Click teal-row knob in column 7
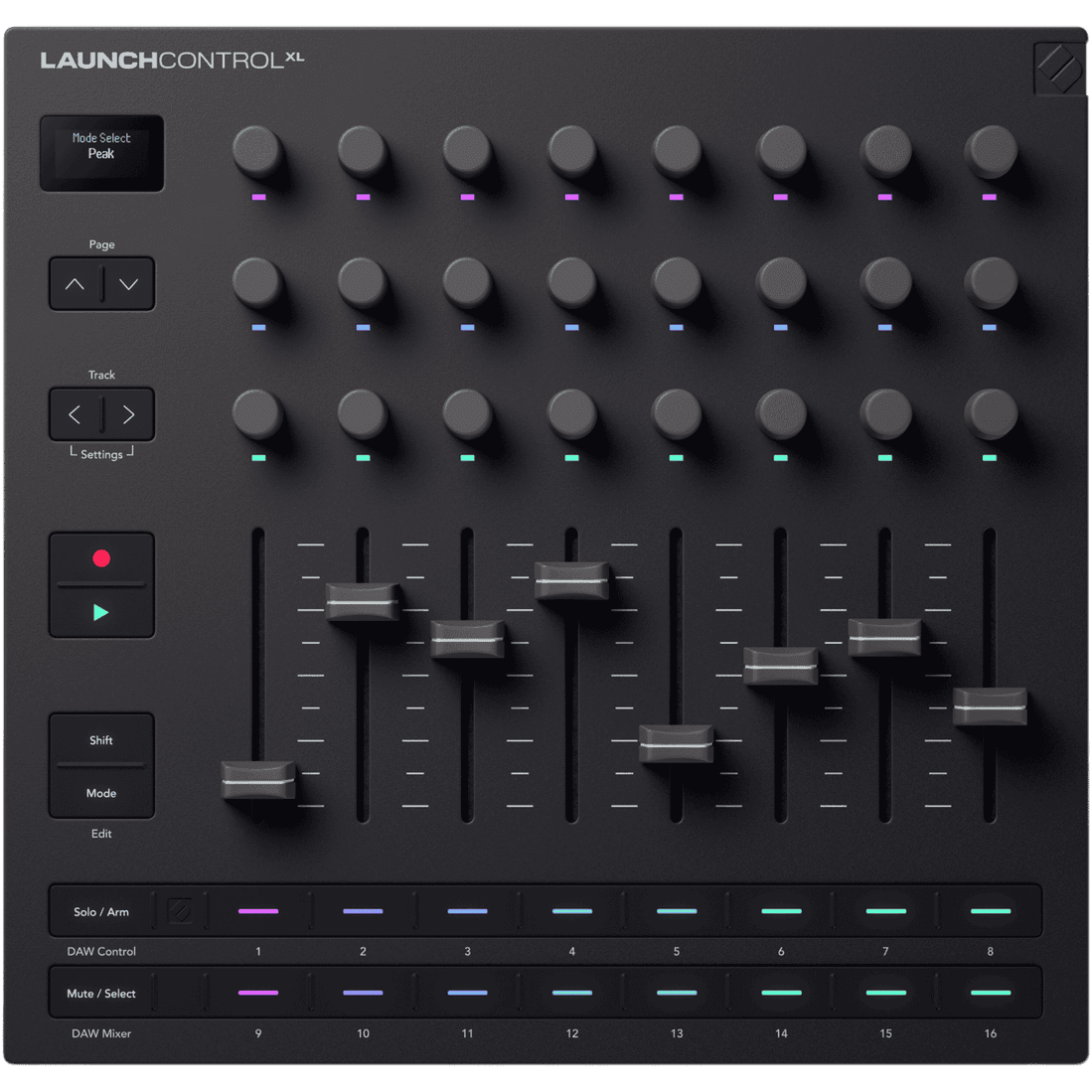Viewport: 1092px width, 1092px height. click(886, 413)
